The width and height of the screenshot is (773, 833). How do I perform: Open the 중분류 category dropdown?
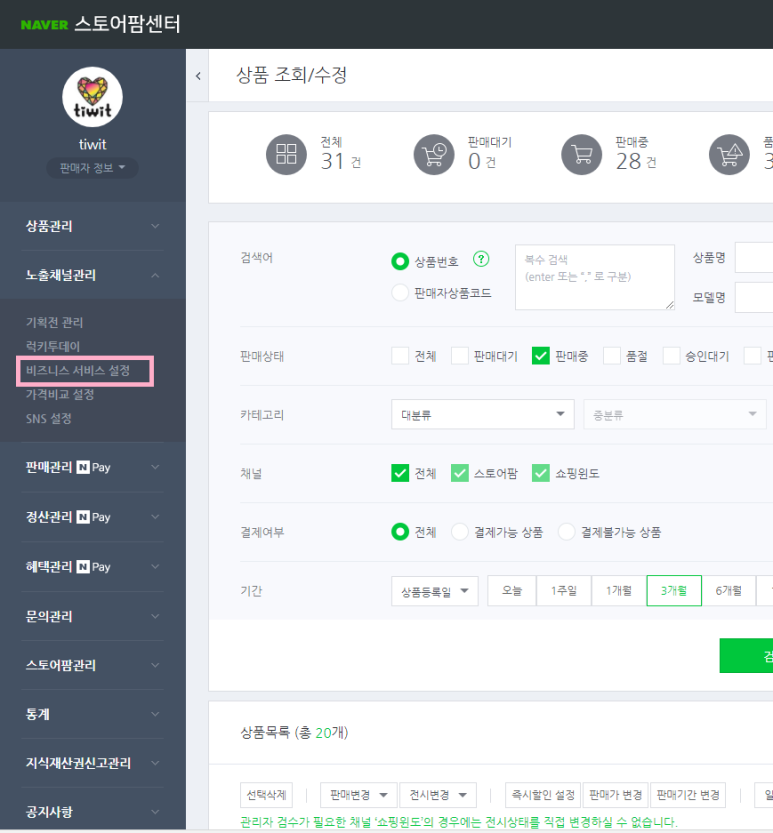tap(675, 414)
